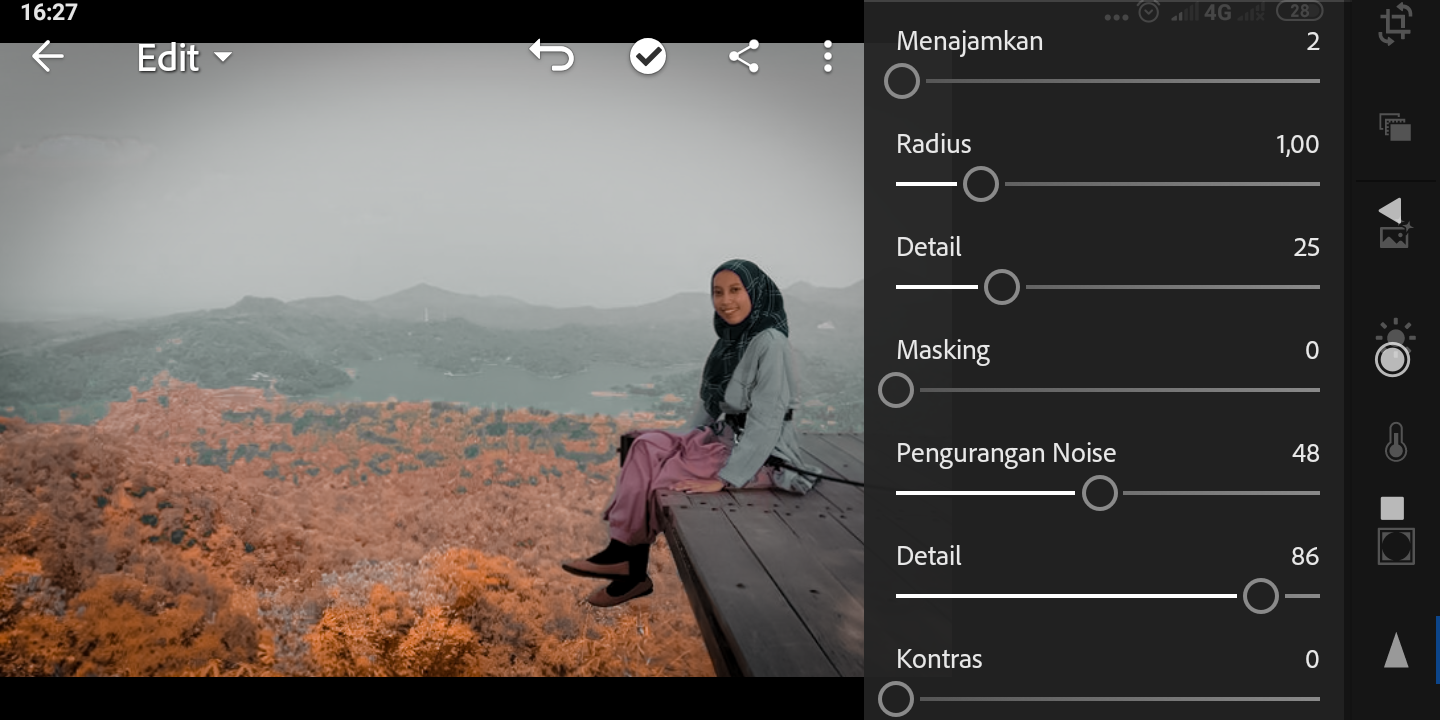Viewport: 1440px width, 720px height.
Task: Tap the Edit title to switch editing modes
Action: 170,57
